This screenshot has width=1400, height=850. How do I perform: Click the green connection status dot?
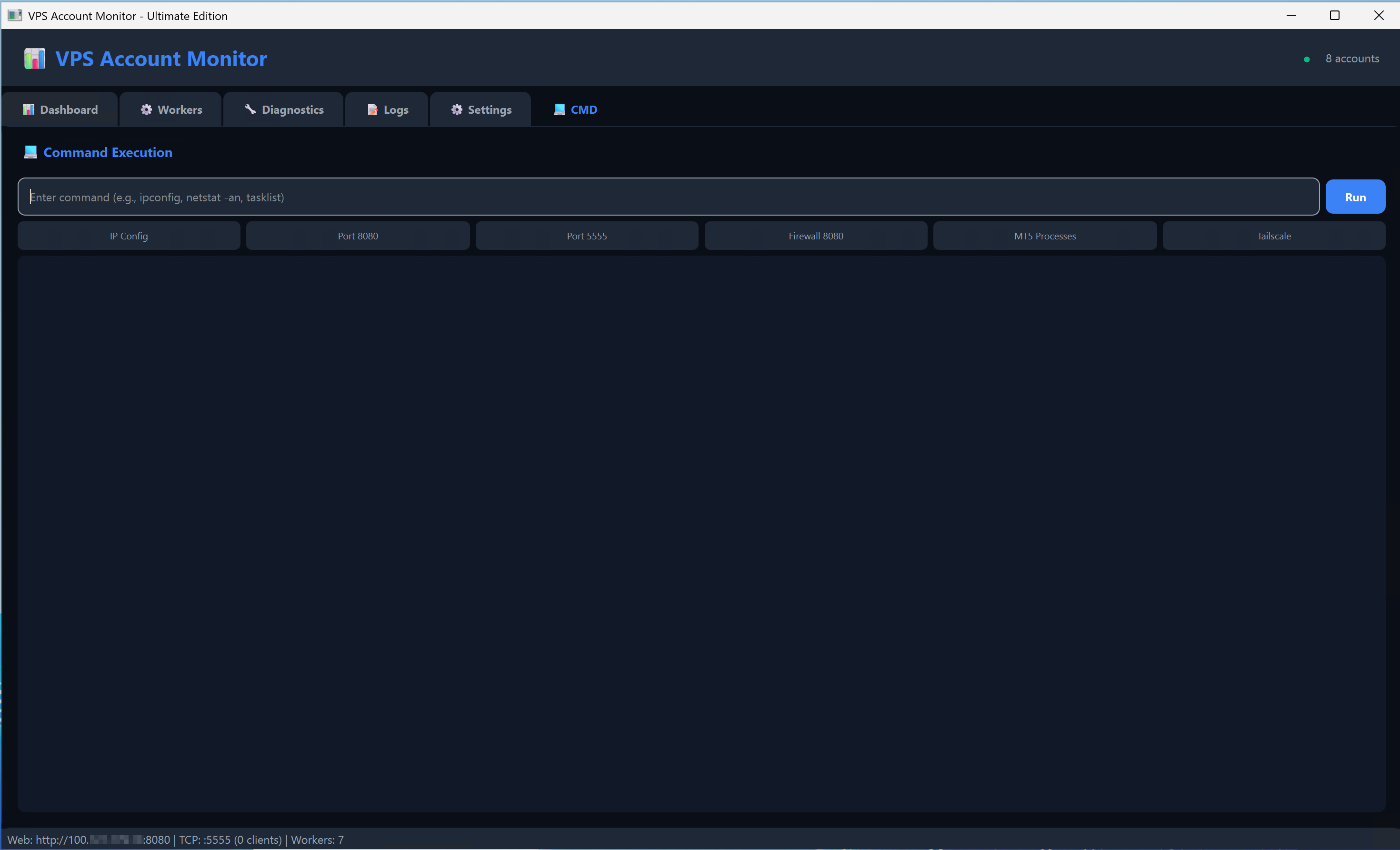point(1306,59)
